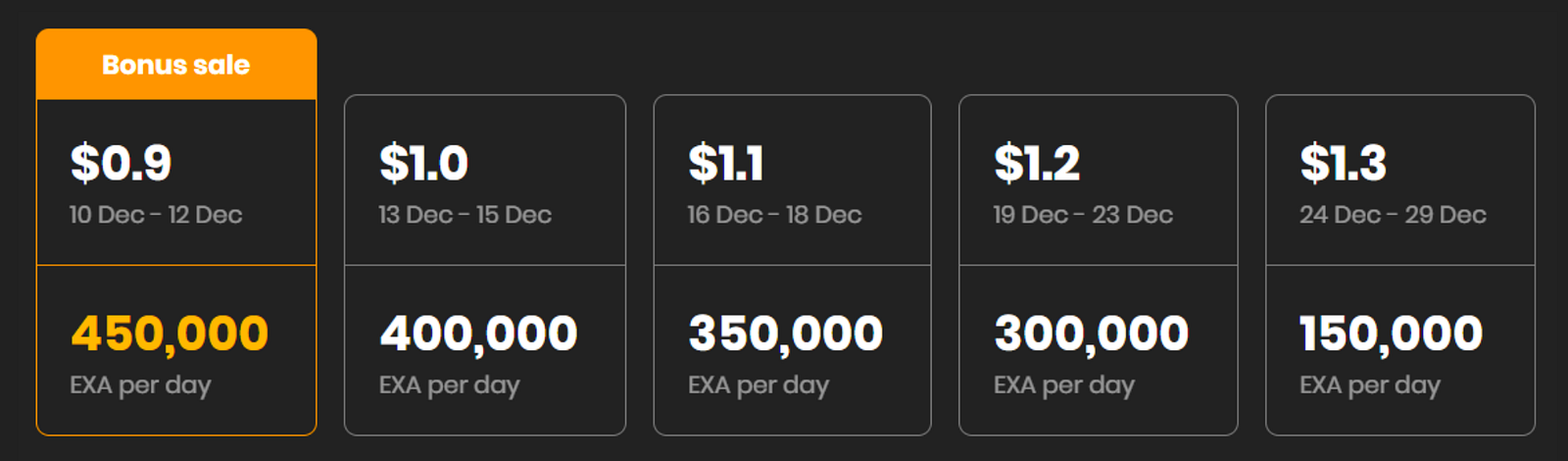Select the $0.9 price tier
1568x461 pixels.
click(x=122, y=163)
